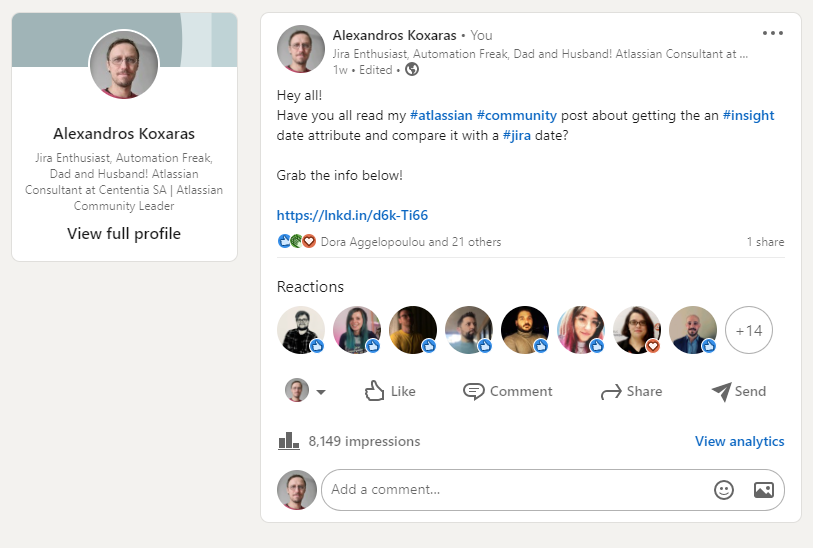This screenshot has height=548, width=813.
Task: Click the large profile photo in sidebar card
Action: coord(124,64)
